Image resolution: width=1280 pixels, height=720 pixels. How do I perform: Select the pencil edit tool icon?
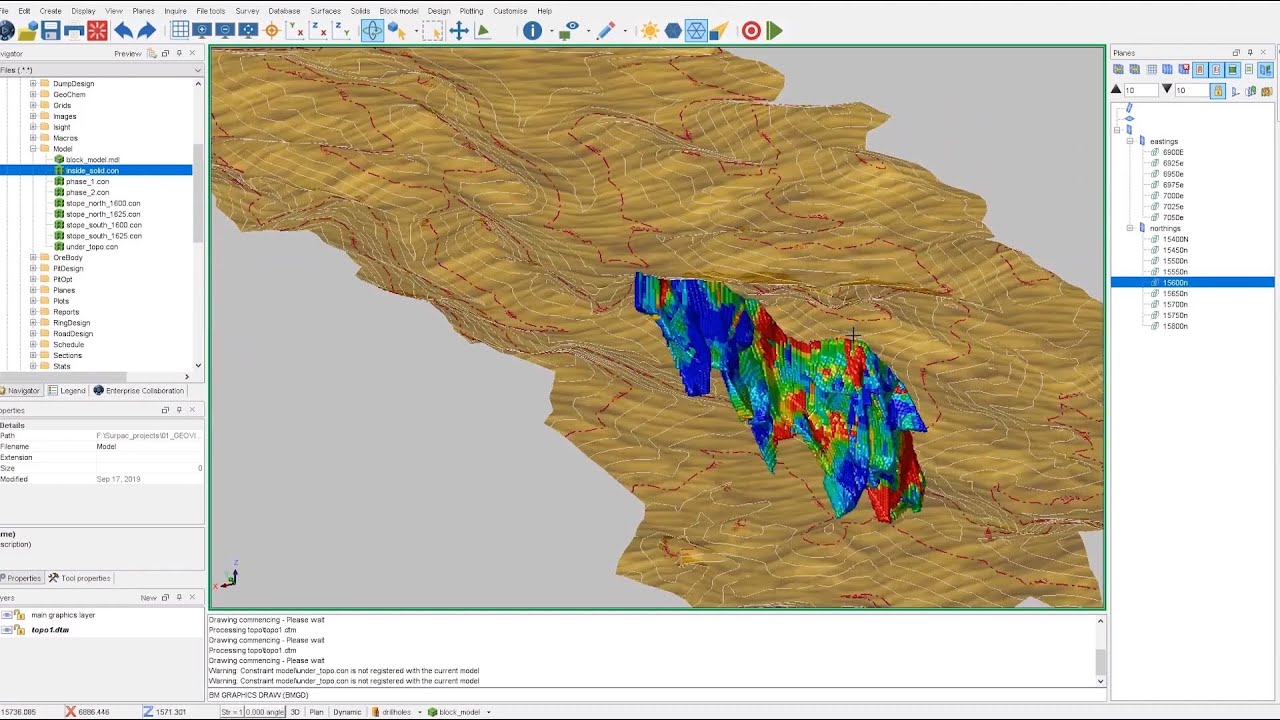pos(605,31)
